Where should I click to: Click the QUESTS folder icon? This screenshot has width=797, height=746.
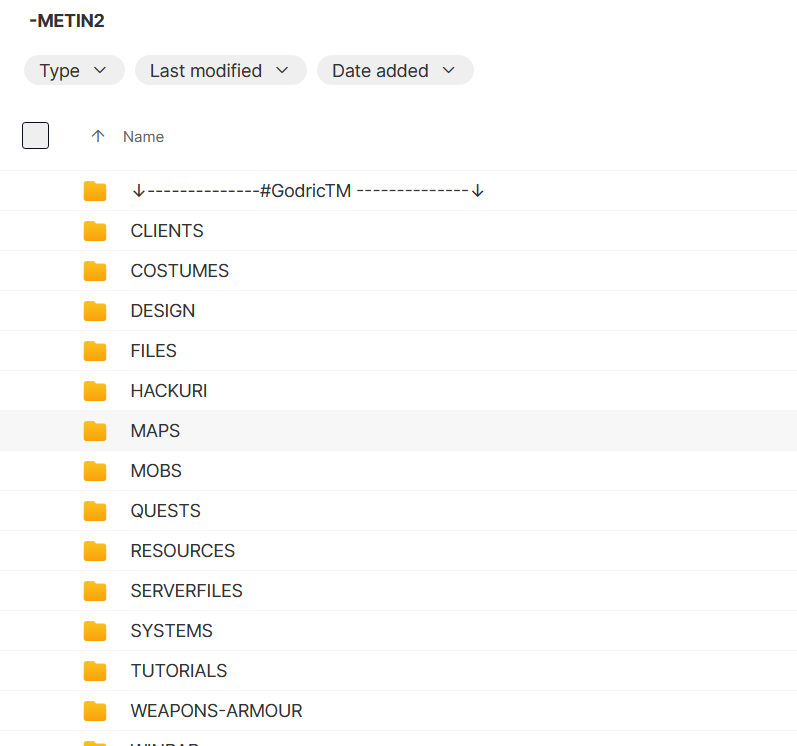(x=95, y=511)
